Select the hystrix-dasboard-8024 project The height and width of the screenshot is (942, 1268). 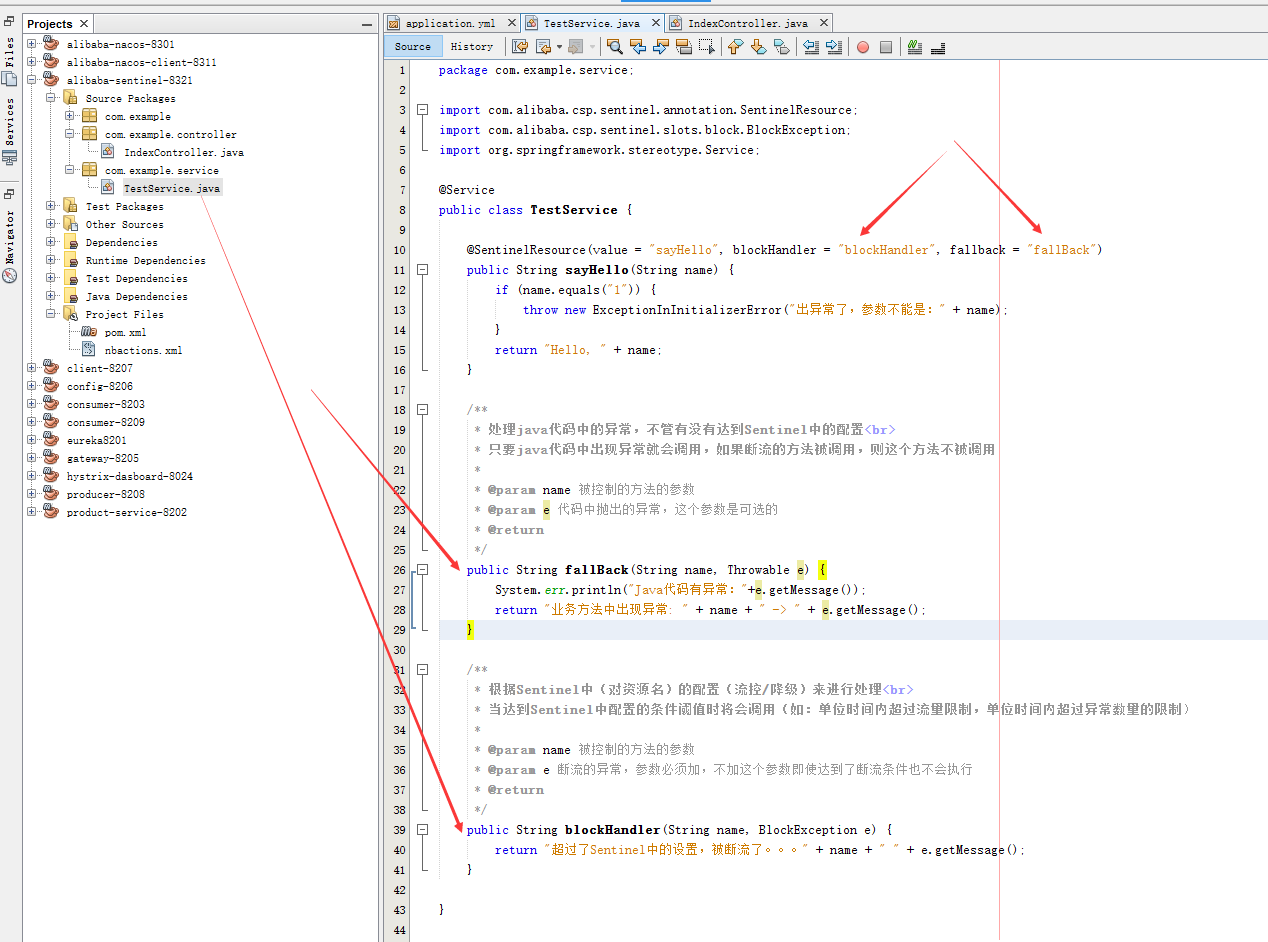tap(130, 476)
